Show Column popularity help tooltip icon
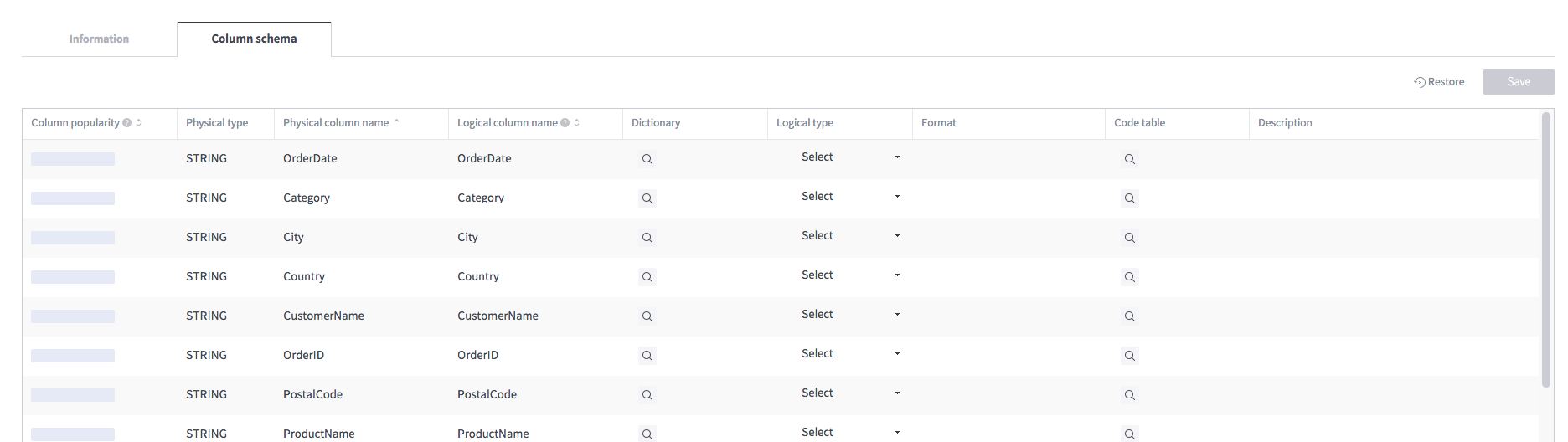The height and width of the screenshot is (442, 1568). pyautogui.click(x=127, y=123)
